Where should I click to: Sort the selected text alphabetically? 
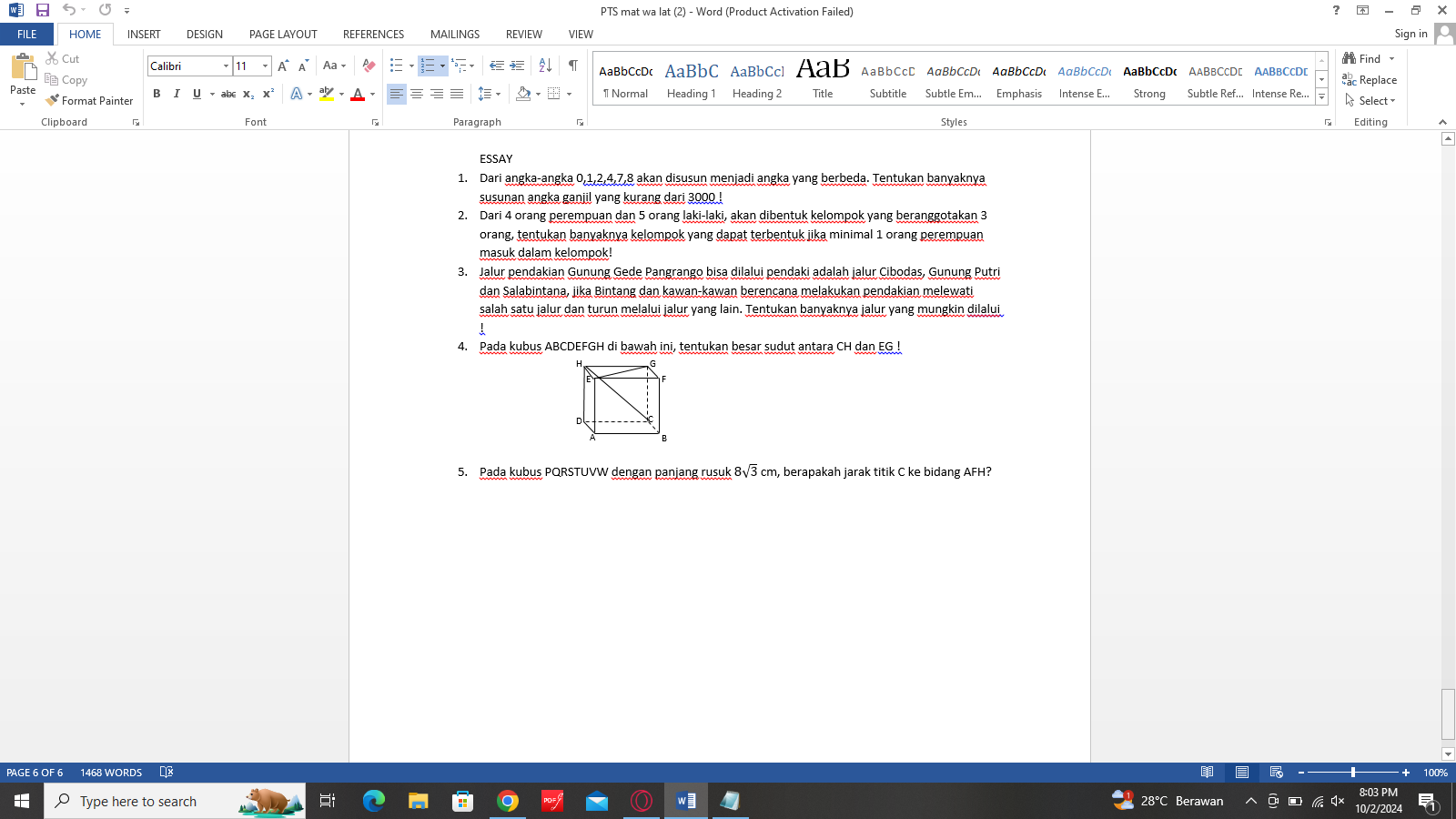[545, 66]
